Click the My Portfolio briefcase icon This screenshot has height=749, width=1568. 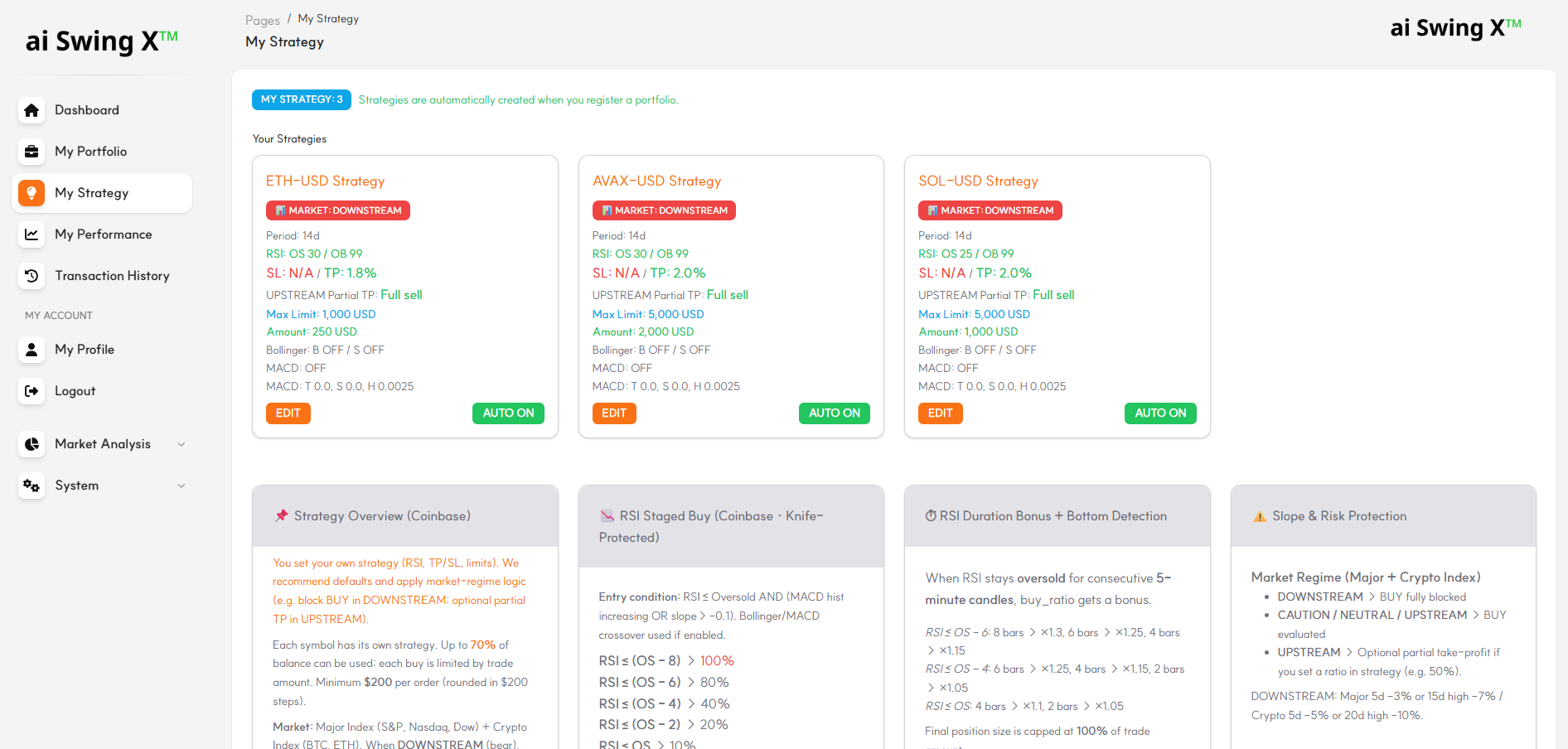point(31,152)
